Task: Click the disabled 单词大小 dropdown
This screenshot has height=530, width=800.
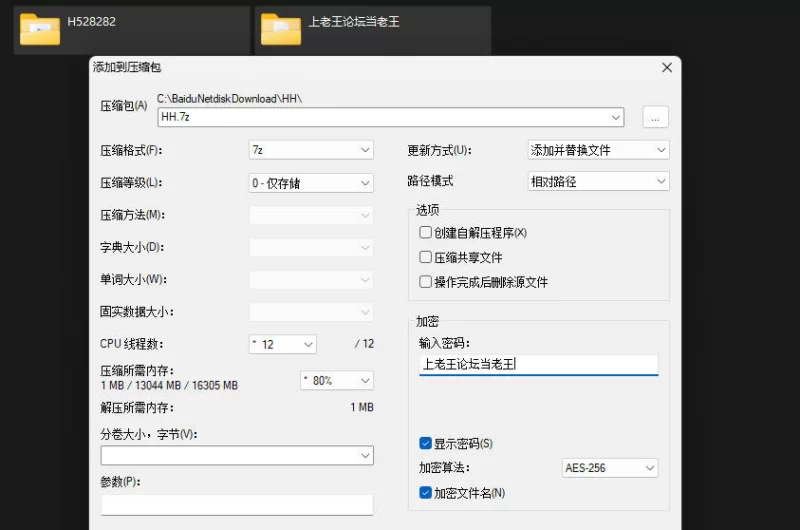Action: [311, 280]
